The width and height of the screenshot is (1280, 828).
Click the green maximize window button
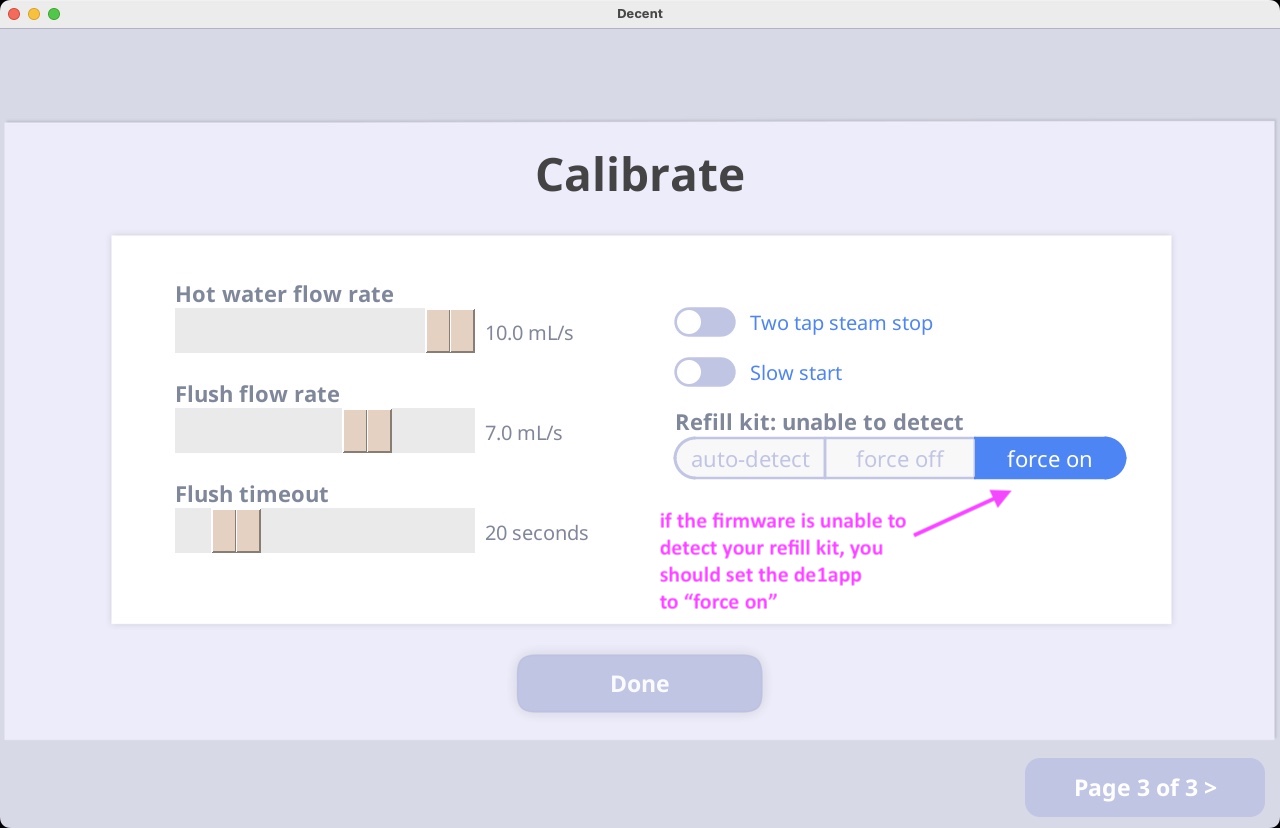(x=54, y=14)
